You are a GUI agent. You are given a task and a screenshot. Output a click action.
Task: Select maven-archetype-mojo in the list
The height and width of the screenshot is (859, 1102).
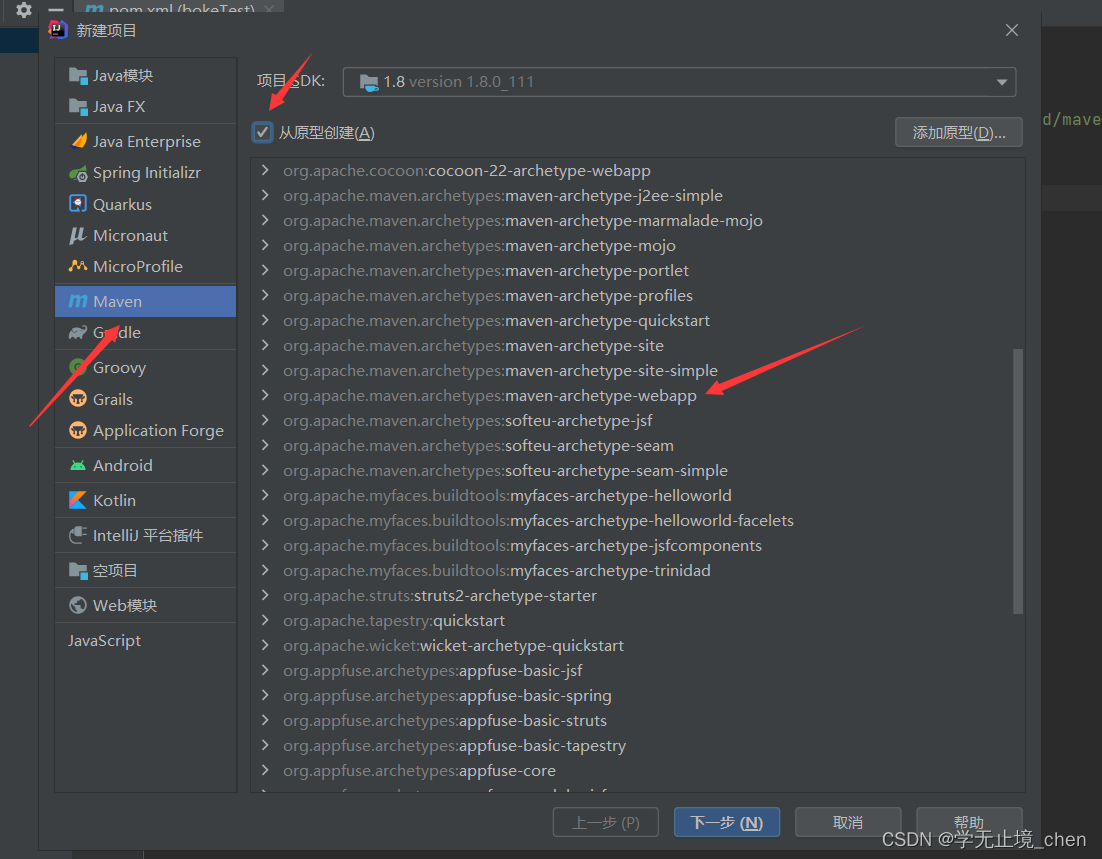coord(479,245)
